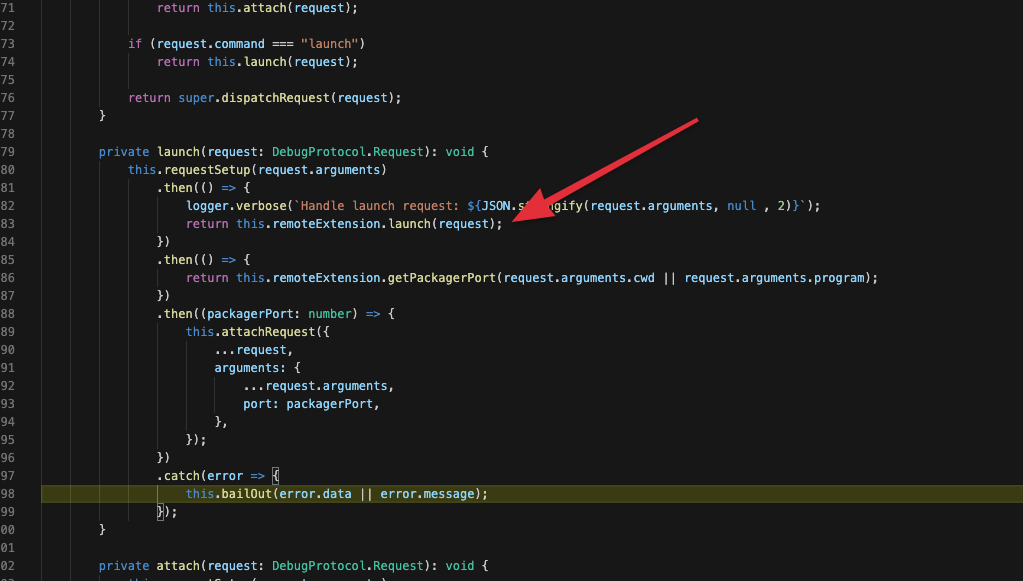Click '.then' on line 81

(x=175, y=188)
